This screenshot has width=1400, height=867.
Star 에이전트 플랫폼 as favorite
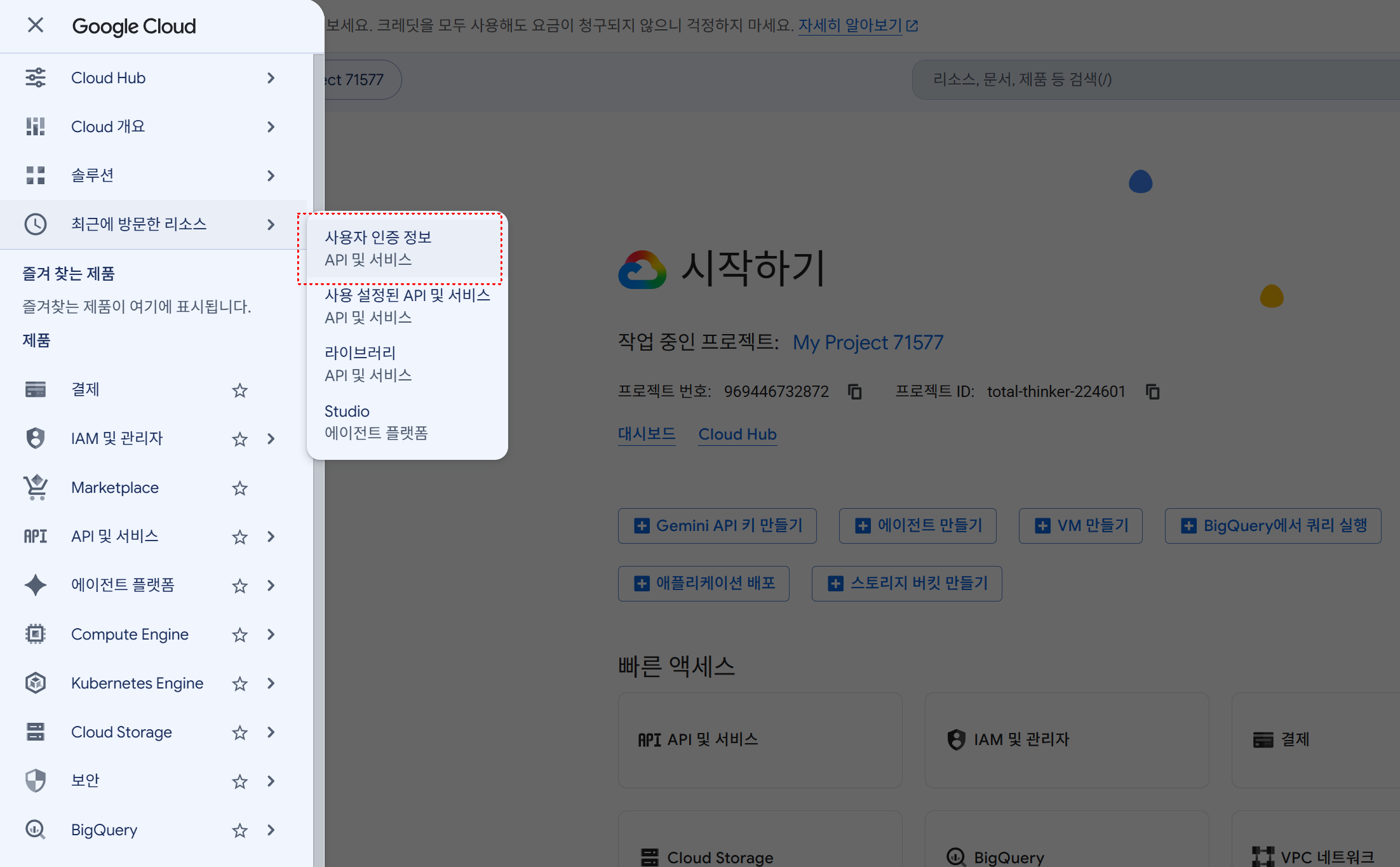[x=239, y=586]
